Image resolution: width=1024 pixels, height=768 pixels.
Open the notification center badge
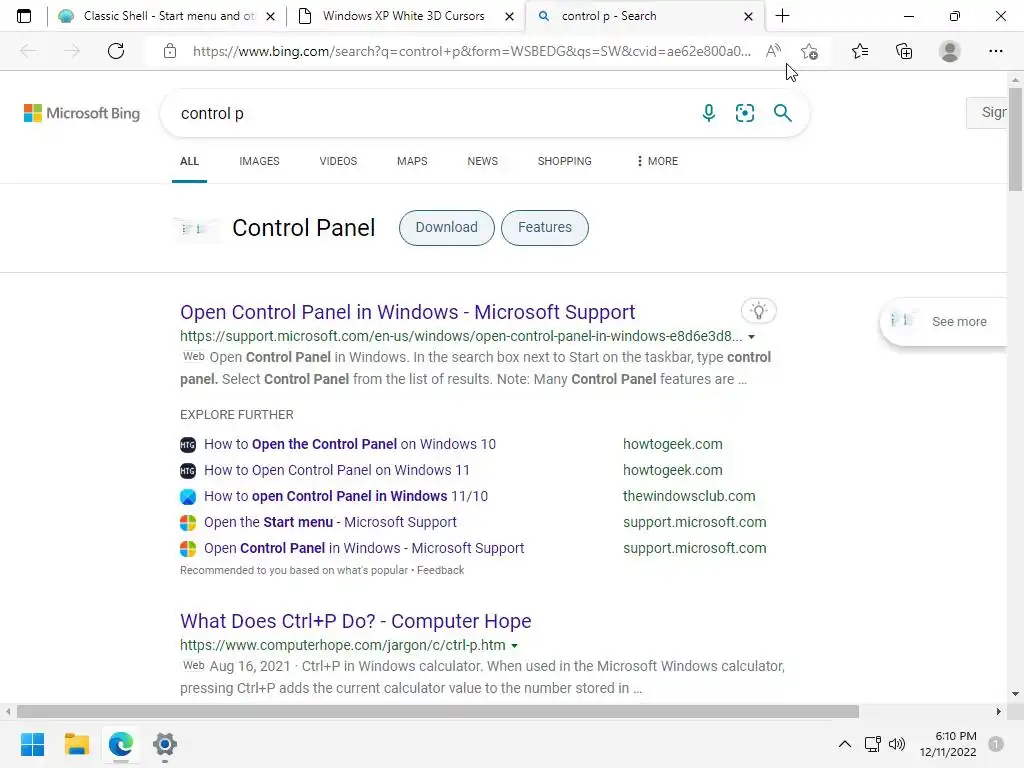(x=996, y=744)
